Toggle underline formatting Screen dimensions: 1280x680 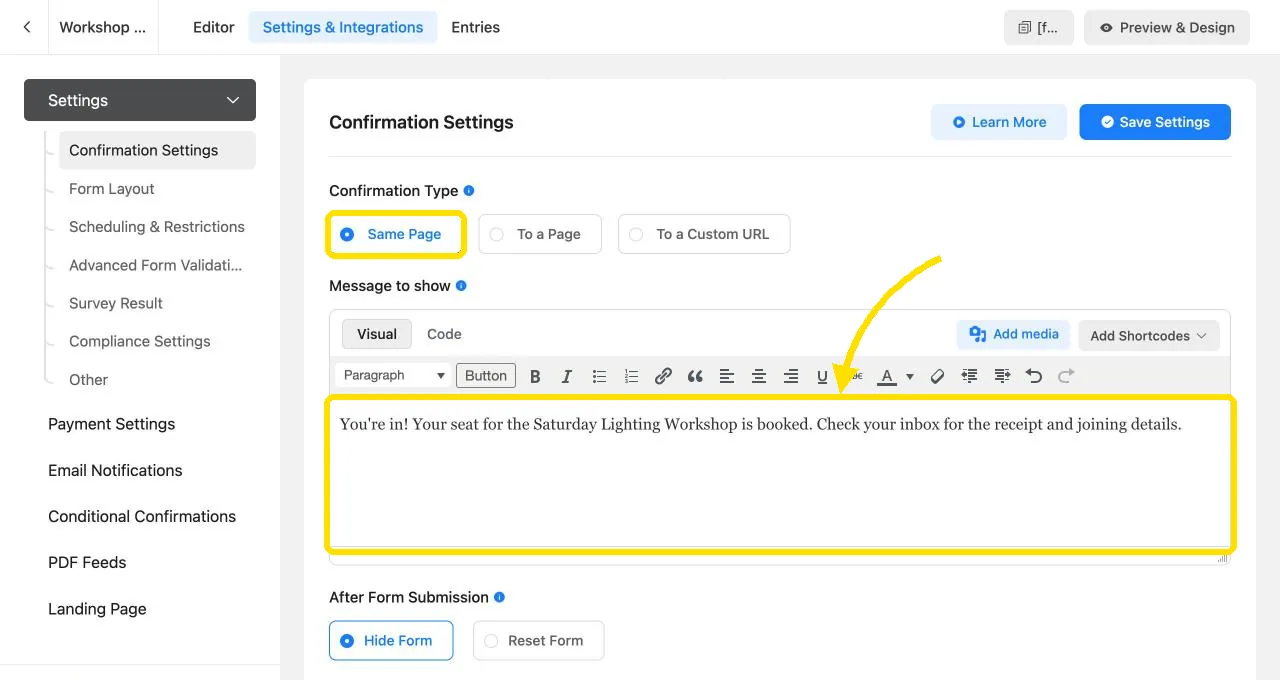[822, 376]
